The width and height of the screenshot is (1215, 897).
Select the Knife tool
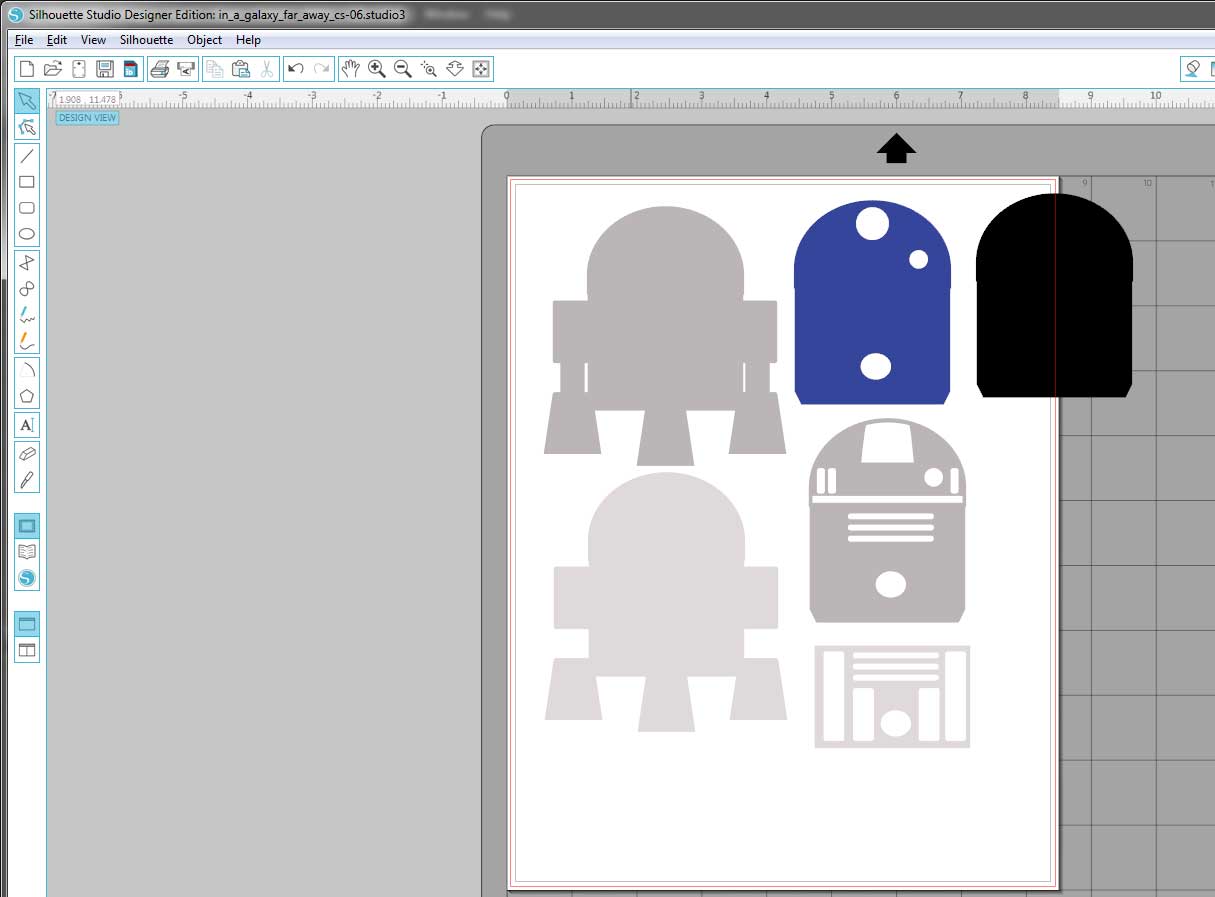click(x=27, y=479)
